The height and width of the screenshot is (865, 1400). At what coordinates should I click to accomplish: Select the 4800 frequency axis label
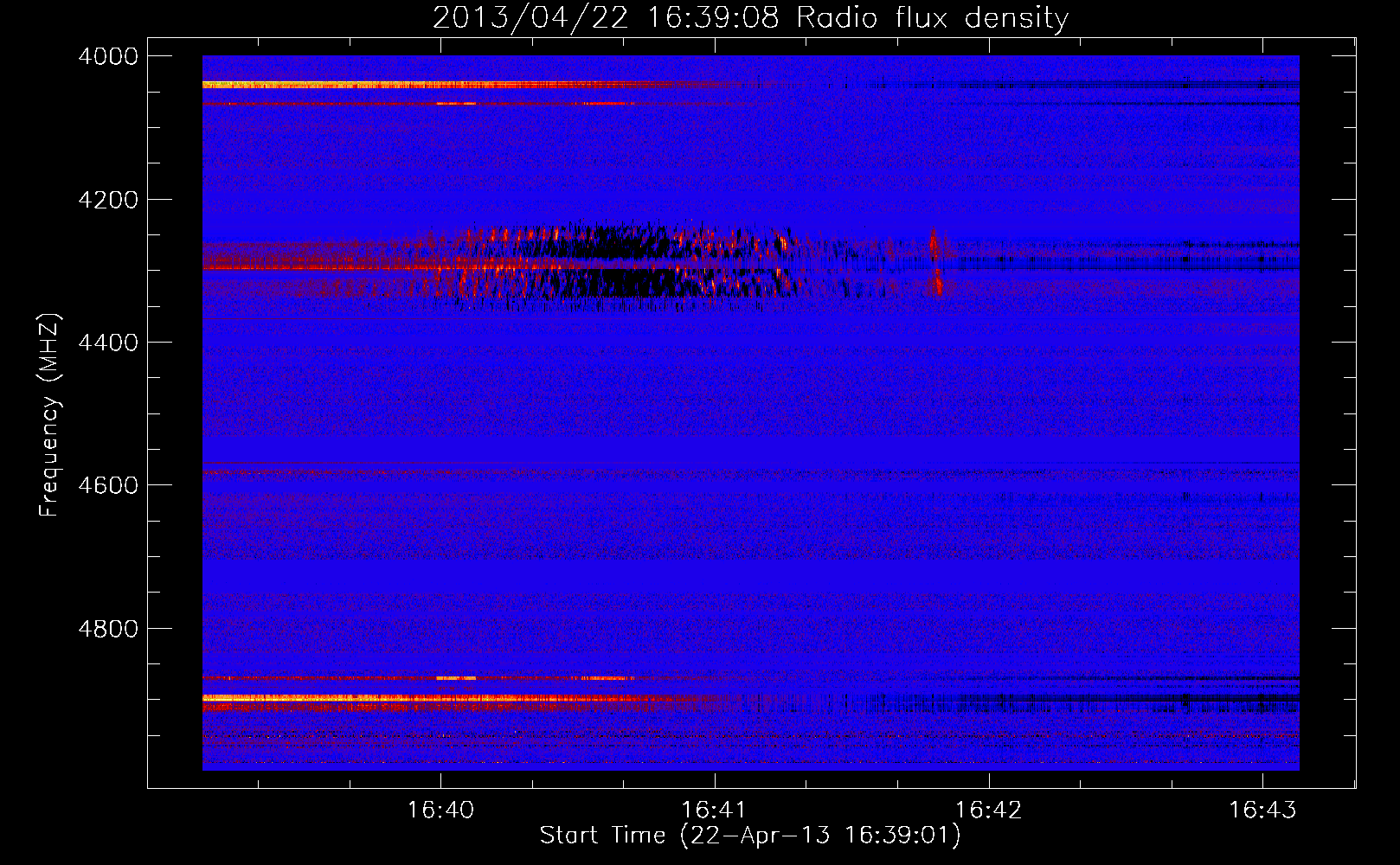[x=108, y=629]
